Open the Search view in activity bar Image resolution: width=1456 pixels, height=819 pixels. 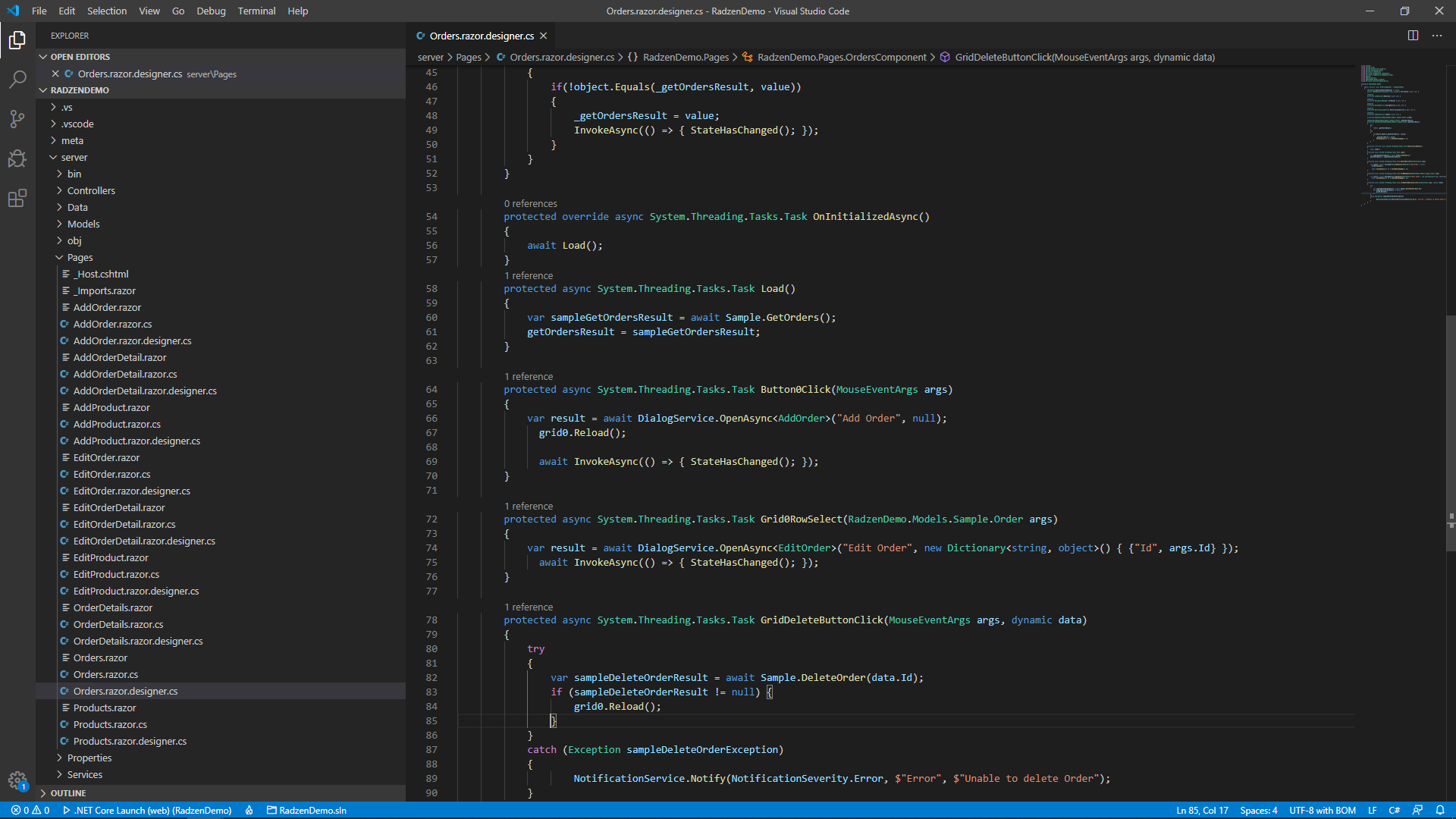pyautogui.click(x=17, y=80)
